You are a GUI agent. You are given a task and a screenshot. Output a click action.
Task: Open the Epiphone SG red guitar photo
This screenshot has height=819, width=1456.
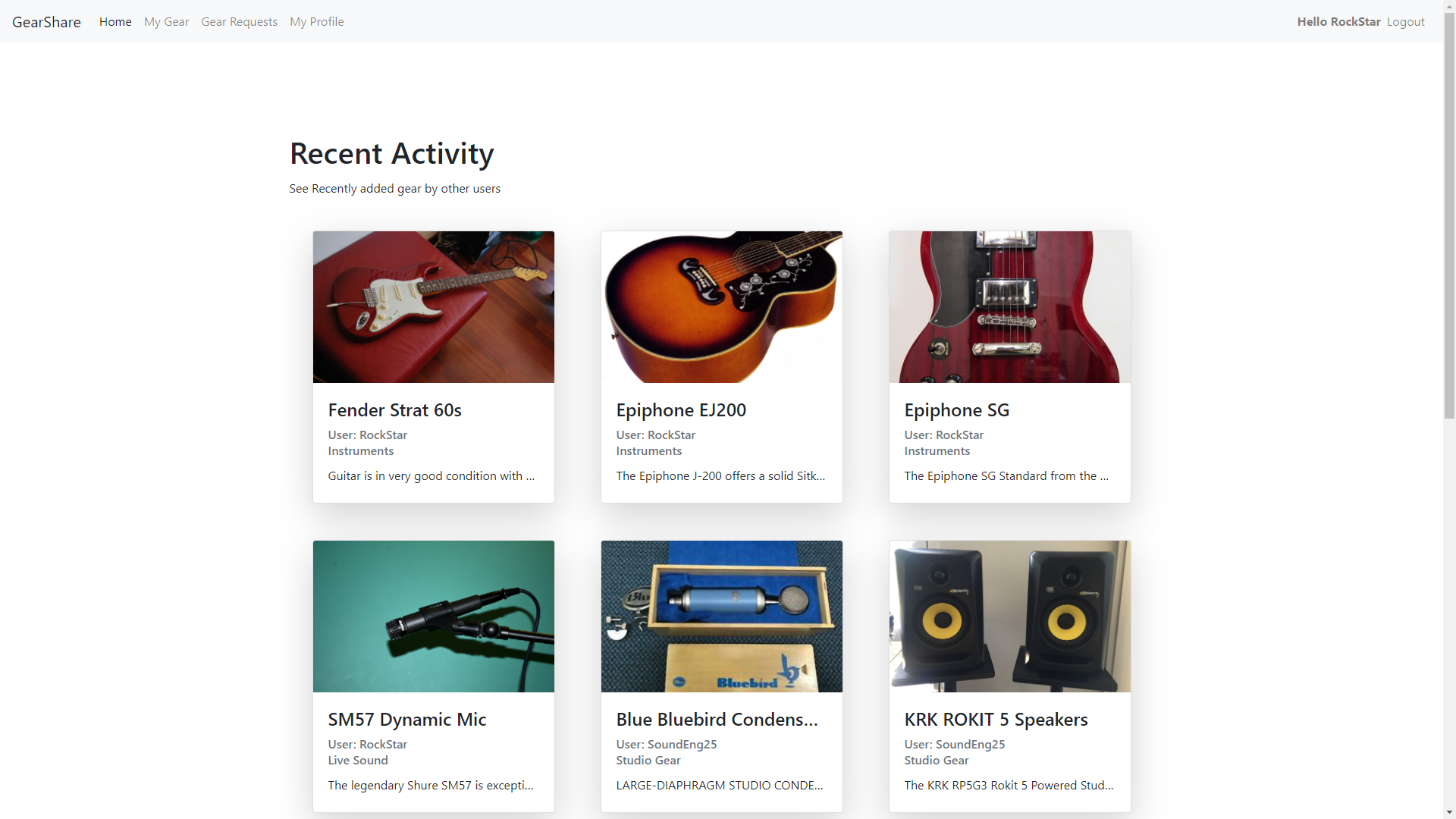(1010, 307)
